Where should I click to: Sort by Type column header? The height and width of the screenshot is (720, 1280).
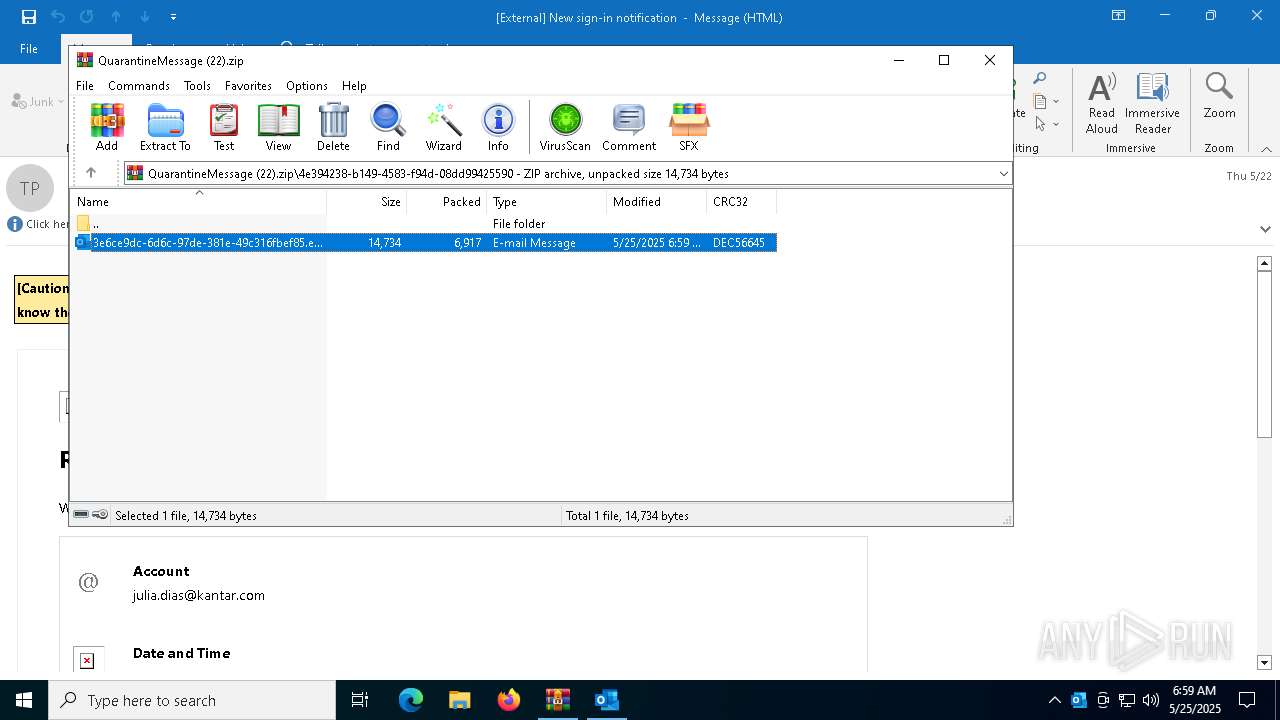pyautogui.click(x=547, y=201)
